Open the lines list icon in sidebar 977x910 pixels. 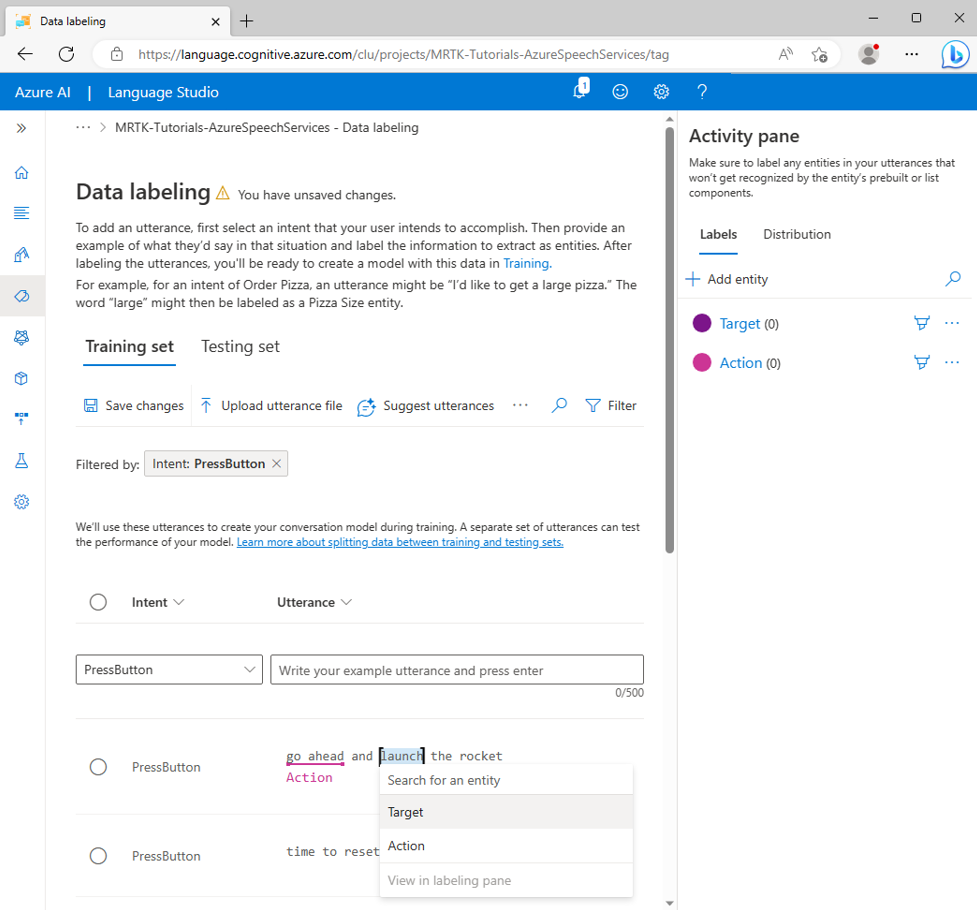click(22, 213)
